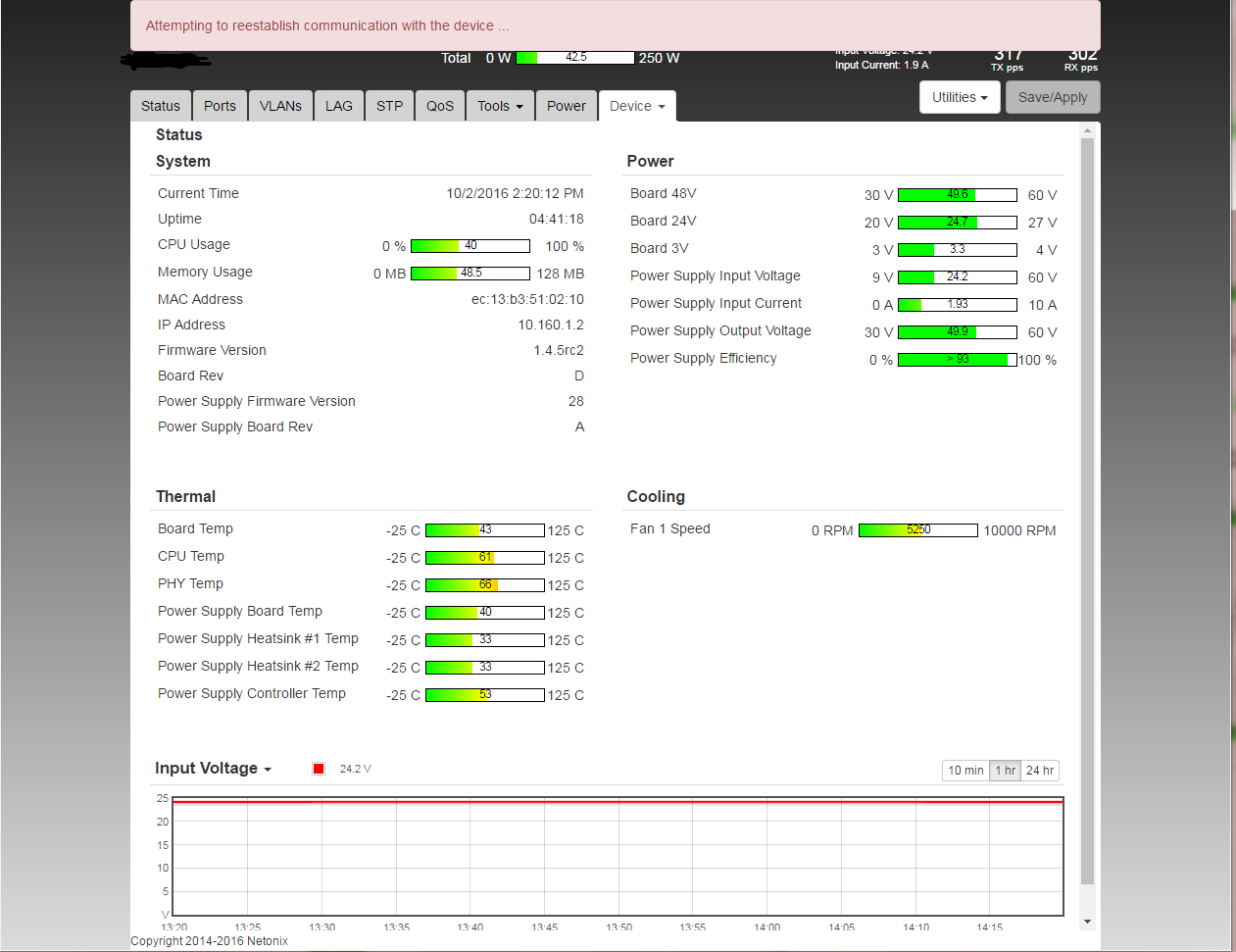This screenshot has width=1236, height=952.
Task: Expand the Device dropdown tab
Action: point(637,106)
